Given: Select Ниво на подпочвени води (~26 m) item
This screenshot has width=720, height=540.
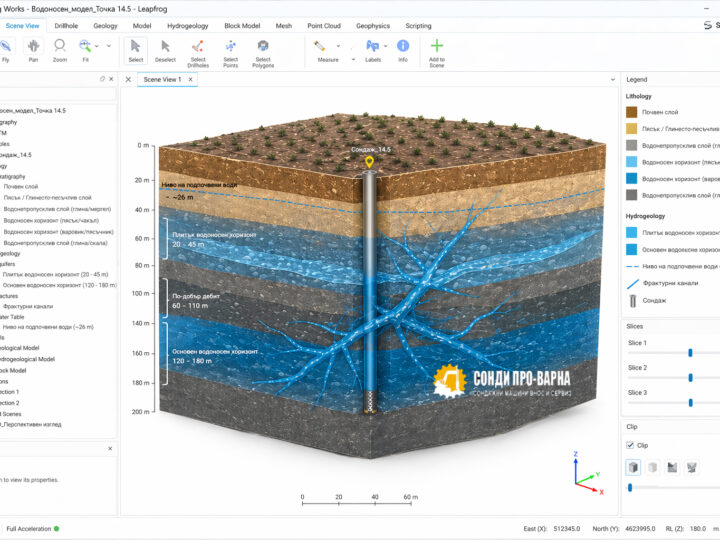Looking at the screenshot, I should coord(48,327).
